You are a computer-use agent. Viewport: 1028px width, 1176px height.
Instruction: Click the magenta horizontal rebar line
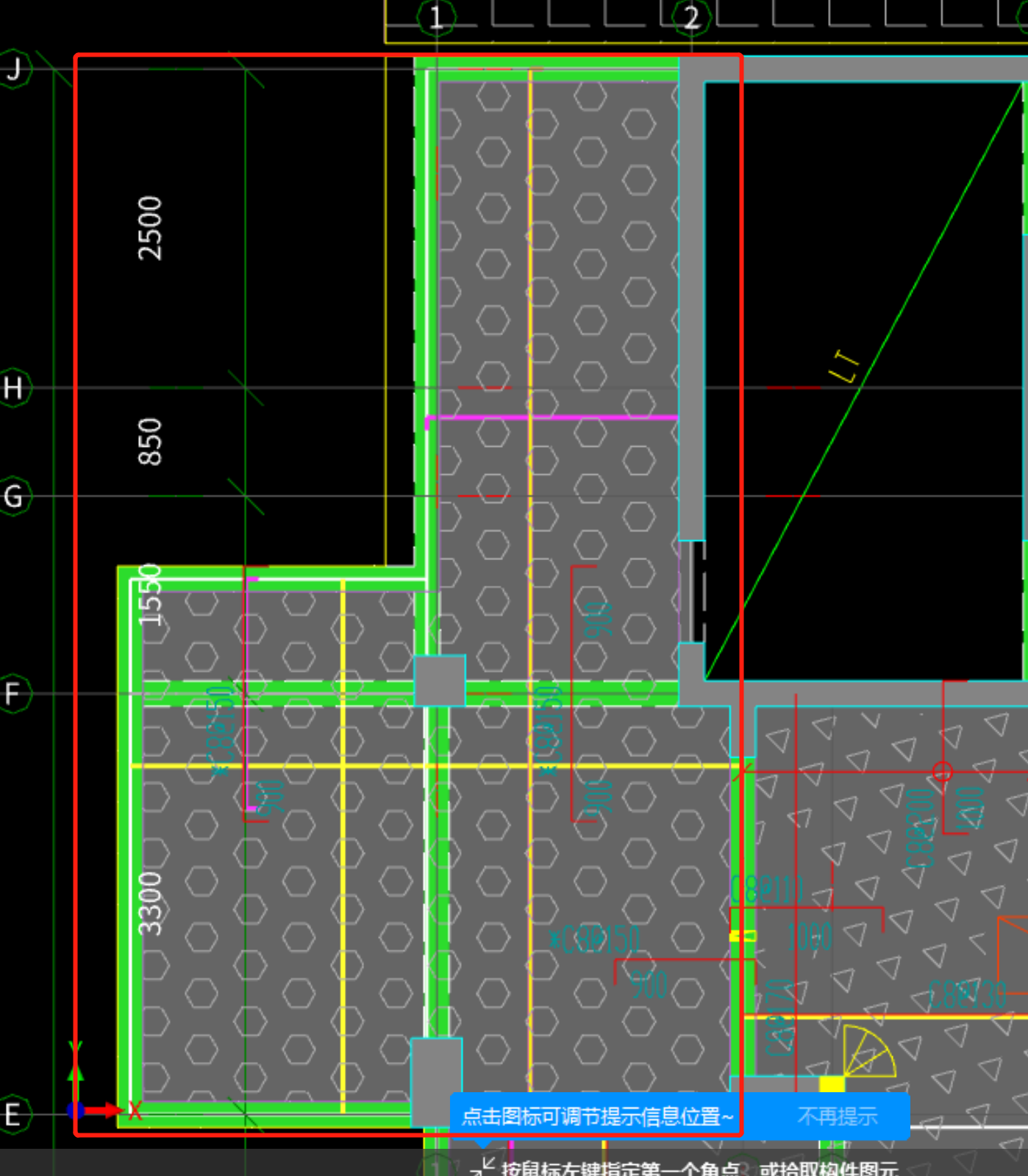(552, 417)
